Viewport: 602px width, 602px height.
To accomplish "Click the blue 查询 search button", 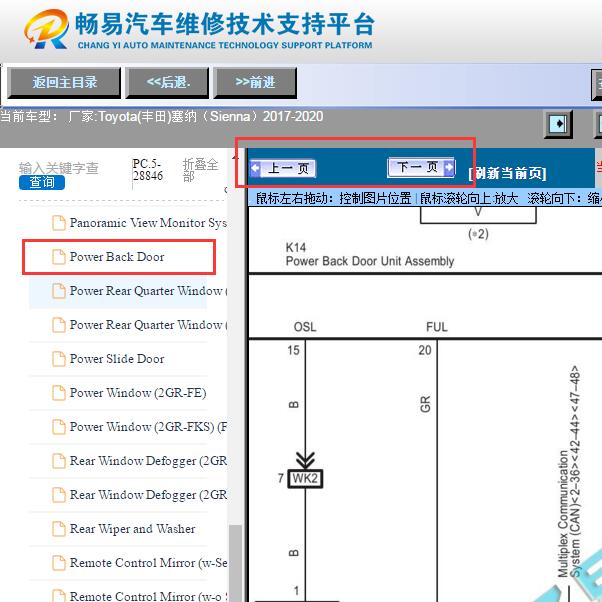I will click(x=42, y=182).
